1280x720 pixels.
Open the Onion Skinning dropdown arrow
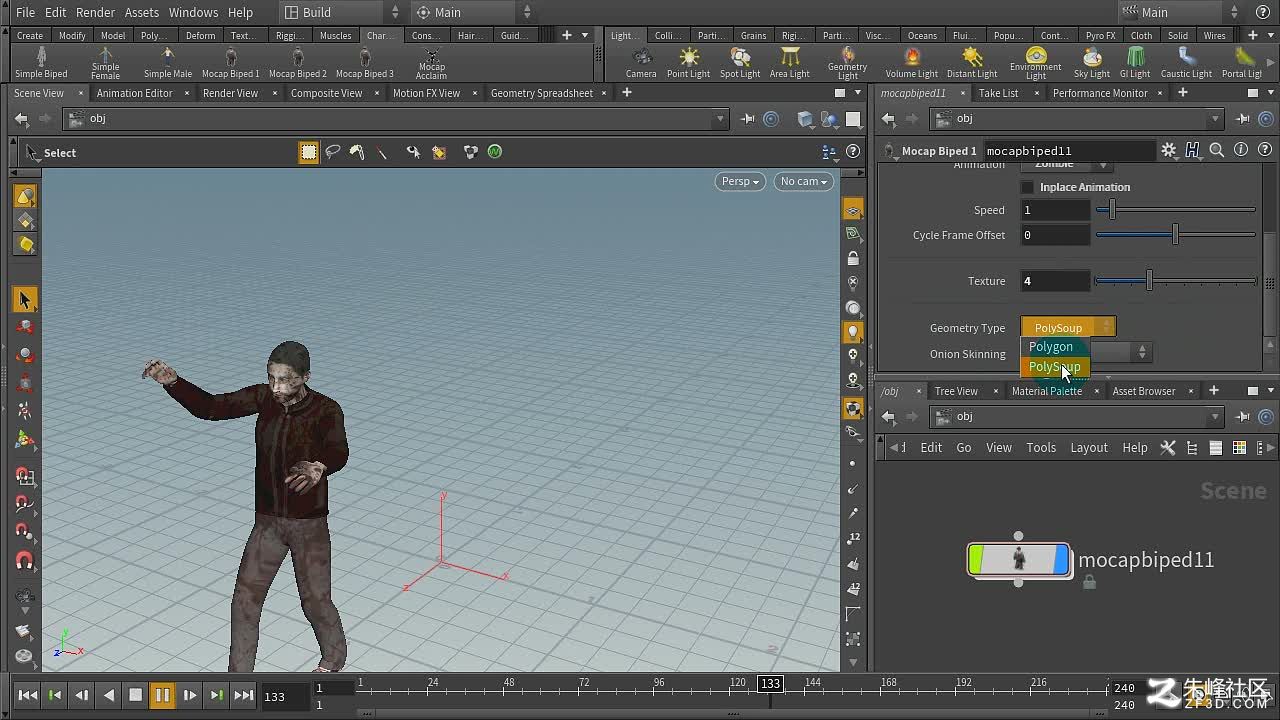[x=1142, y=353]
